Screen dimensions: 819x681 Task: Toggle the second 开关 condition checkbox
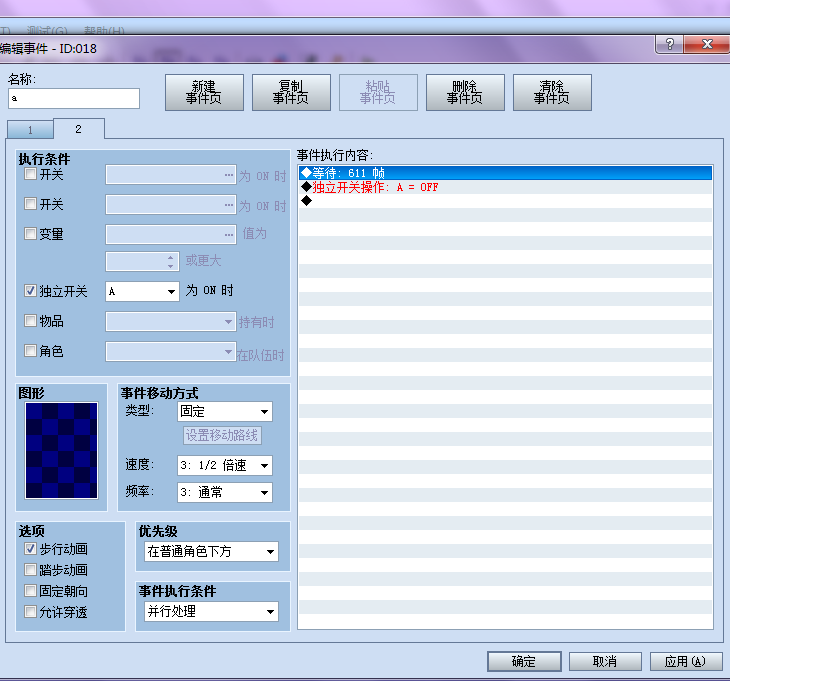coord(31,204)
